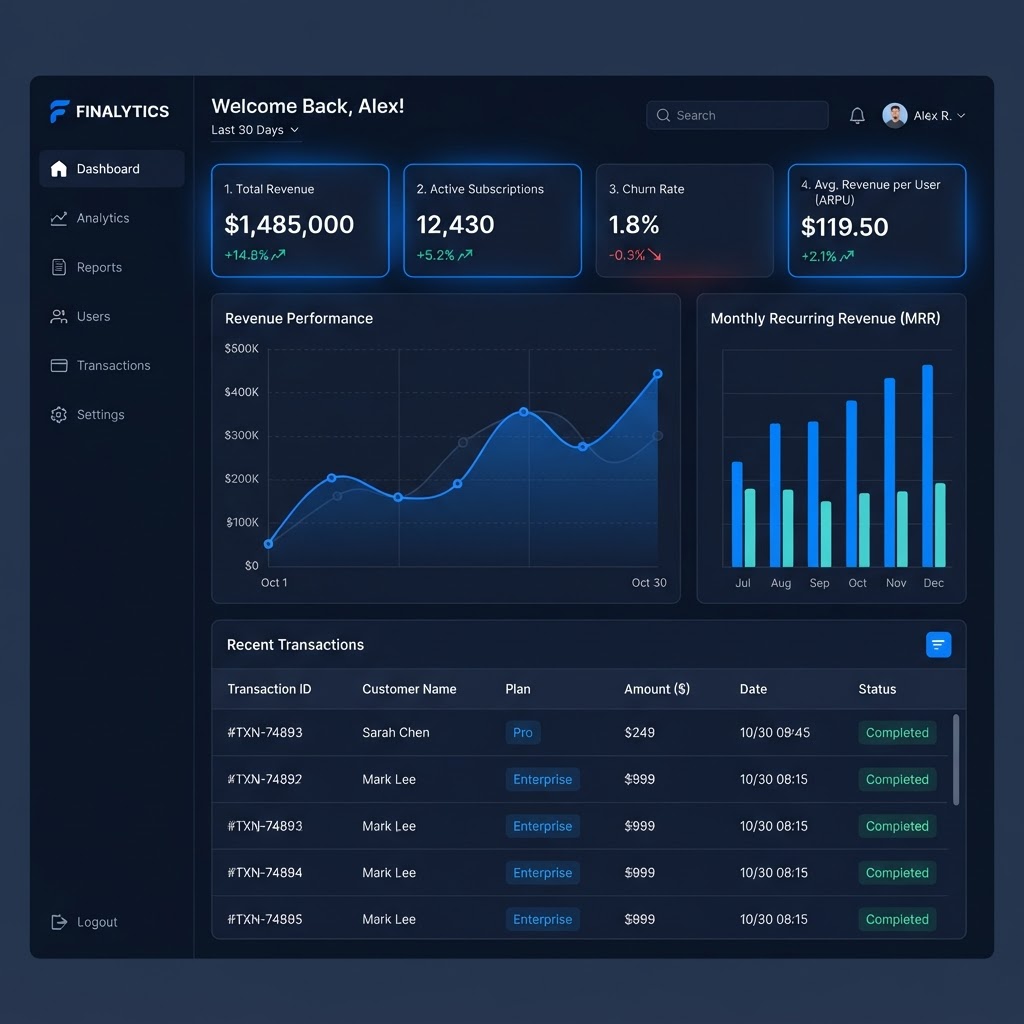Image resolution: width=1024 pixels, height=1024 pixels.
Task: Click the Recent Transactions heading
Action: pyautogui.click(x=295, y=645)
